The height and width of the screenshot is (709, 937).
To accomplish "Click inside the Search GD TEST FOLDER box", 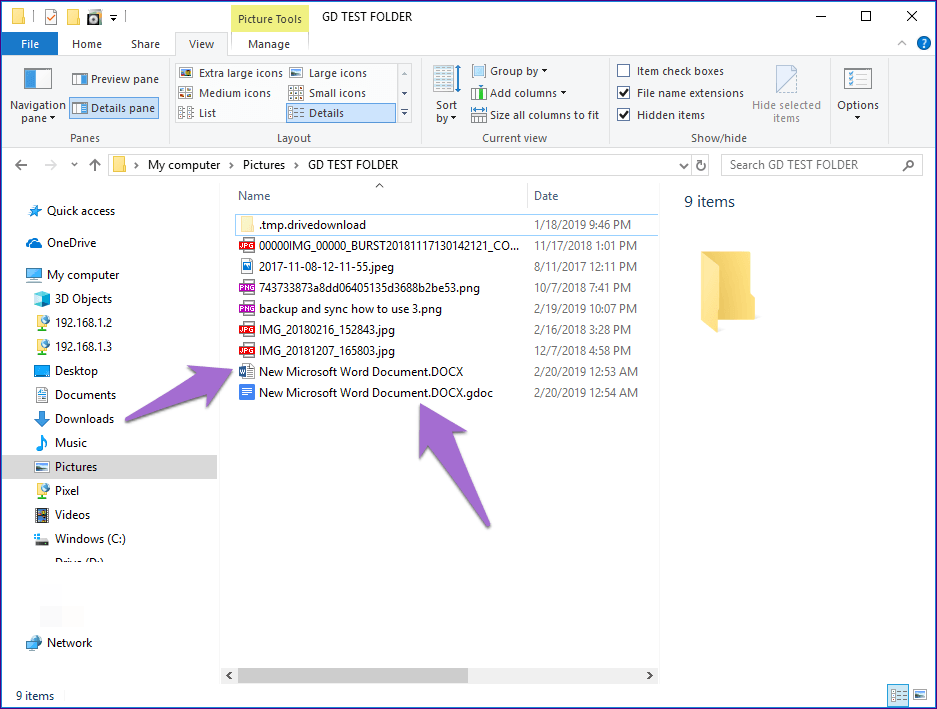I will [810, 164].
